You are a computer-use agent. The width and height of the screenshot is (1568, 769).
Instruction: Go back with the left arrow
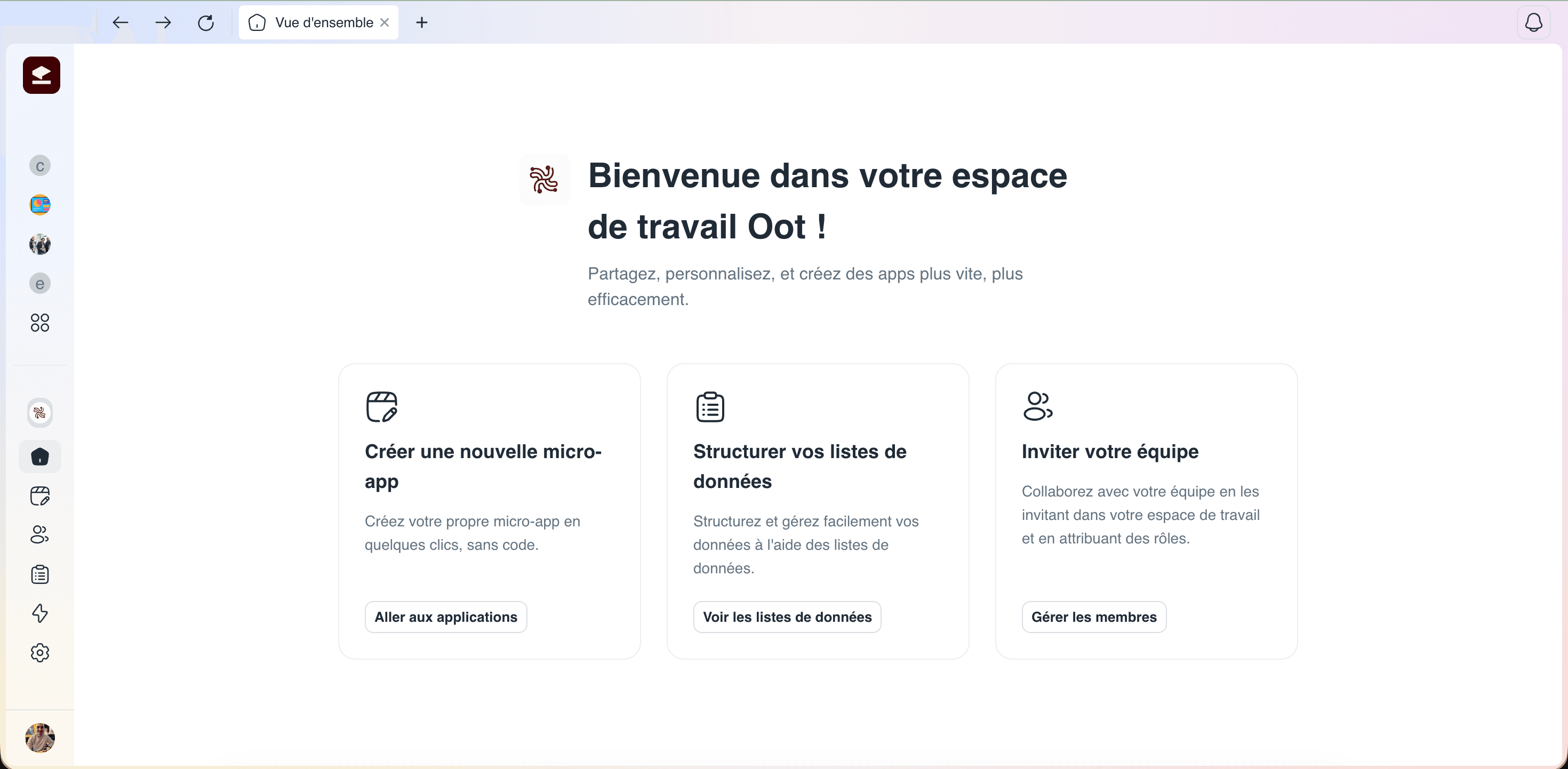click(x=121, y=22)
